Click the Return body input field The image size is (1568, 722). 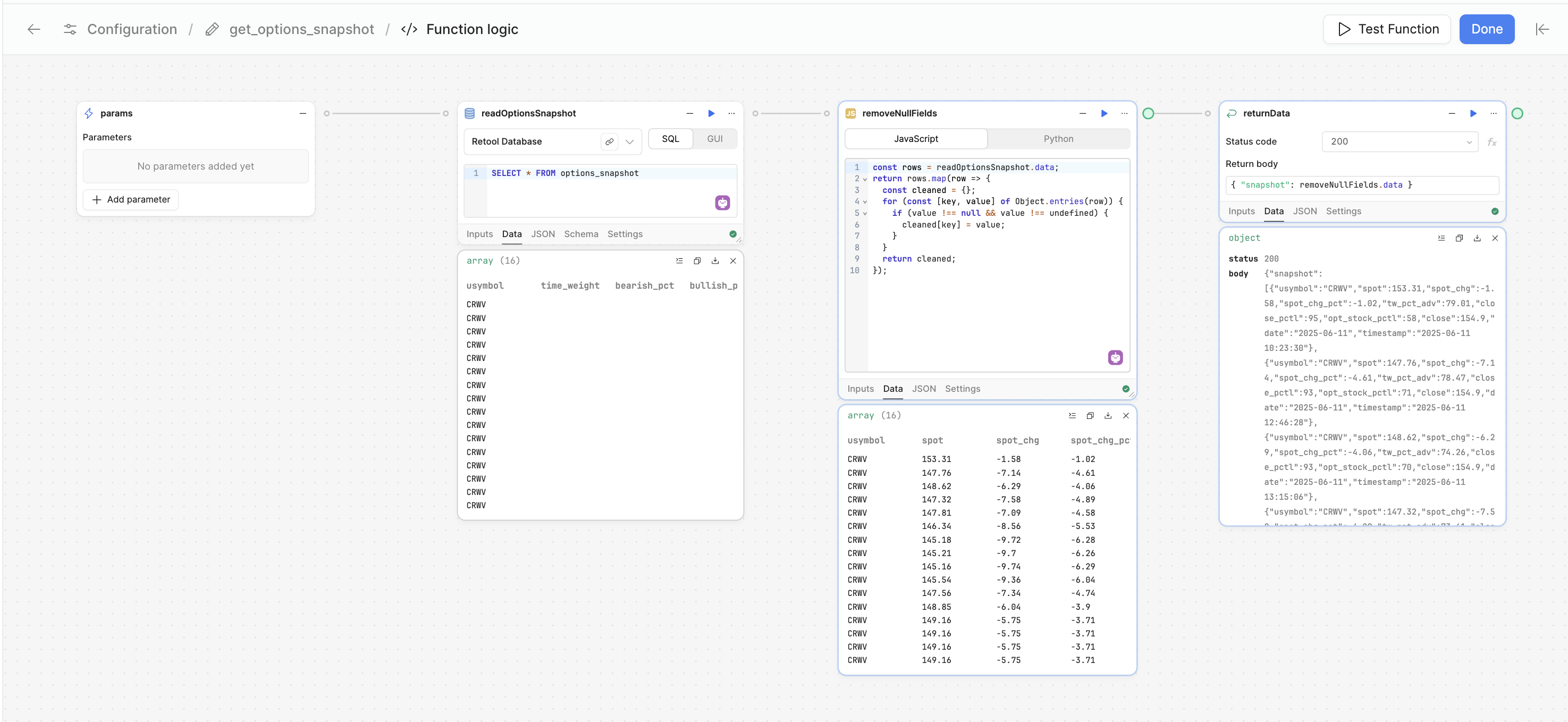pos(1362,185)
